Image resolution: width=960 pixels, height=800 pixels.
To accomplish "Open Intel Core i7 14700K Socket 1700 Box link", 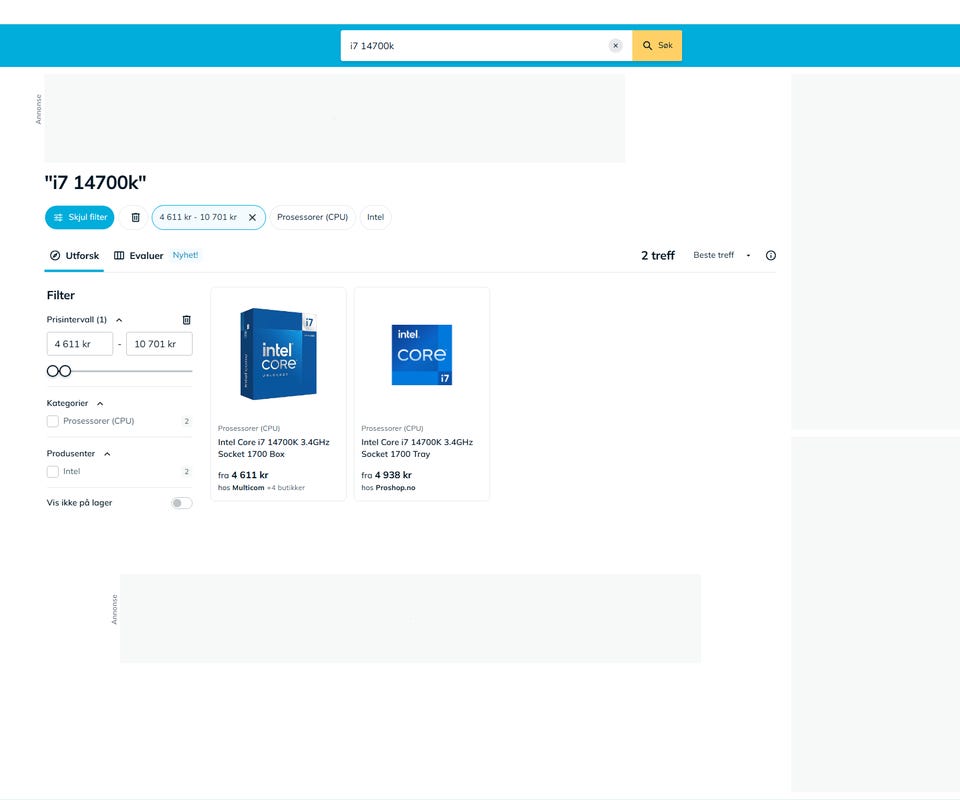I will point(274,448).
